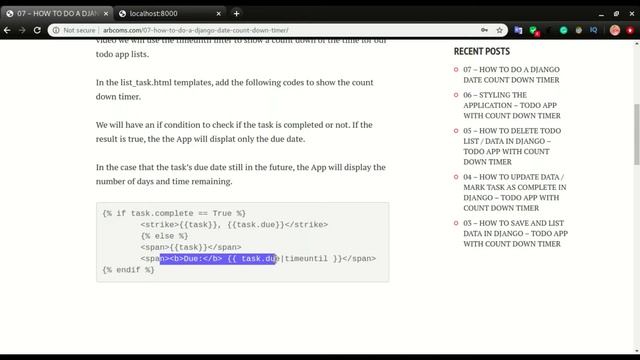Click the RECENT POSTS heading
Screen dimensions: 640x360
point(482,51)
